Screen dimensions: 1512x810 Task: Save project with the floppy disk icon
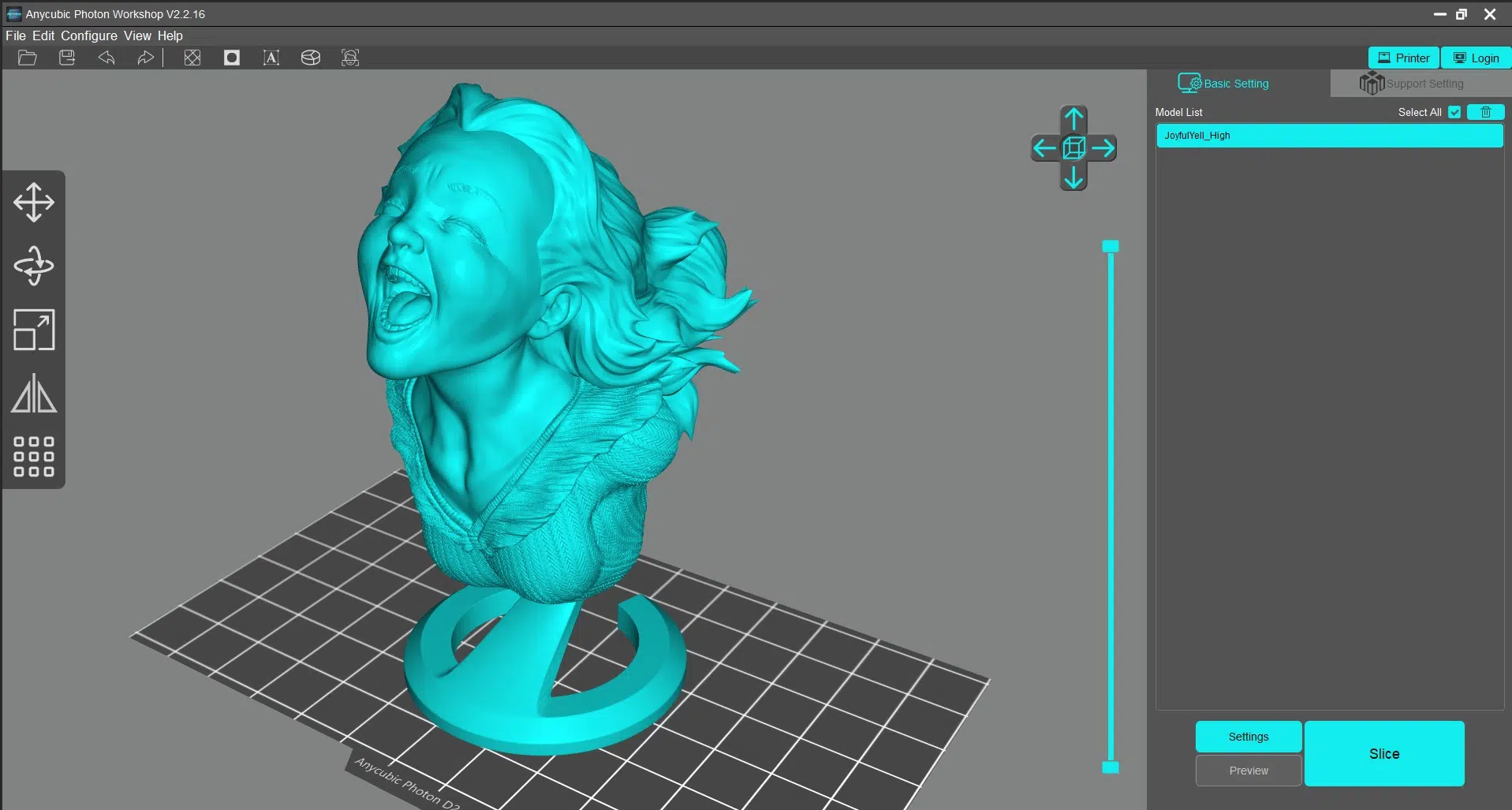click(67, 58)
